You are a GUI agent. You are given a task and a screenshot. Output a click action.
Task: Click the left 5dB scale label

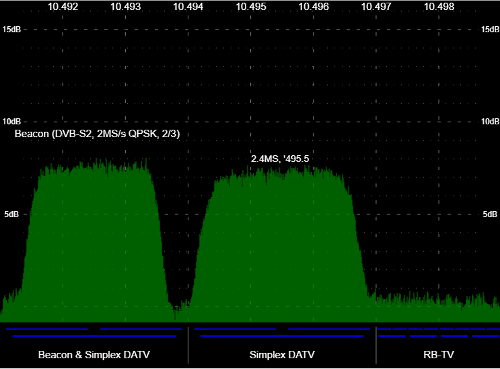12,214
